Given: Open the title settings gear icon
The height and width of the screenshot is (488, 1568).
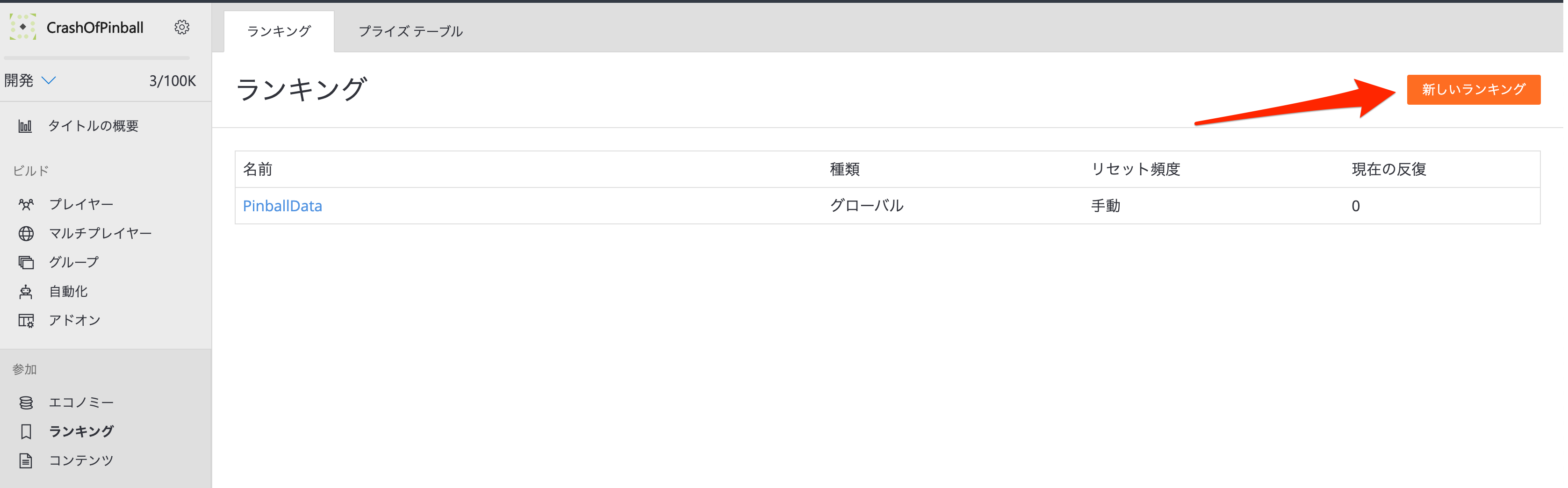Looking at the screenshot, I should tap(182, 28).
